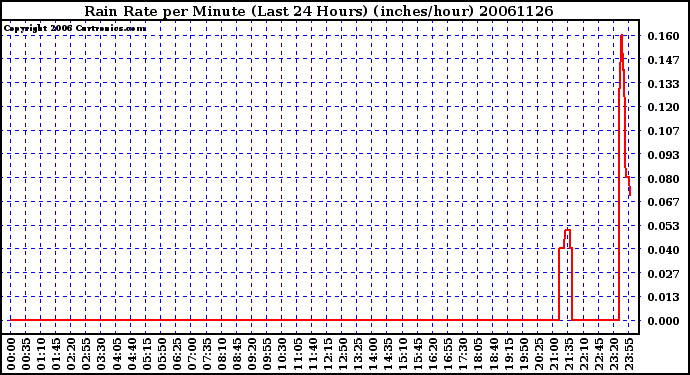Click the 16:20 time label
690x375 pixels.
click(433, 354)
